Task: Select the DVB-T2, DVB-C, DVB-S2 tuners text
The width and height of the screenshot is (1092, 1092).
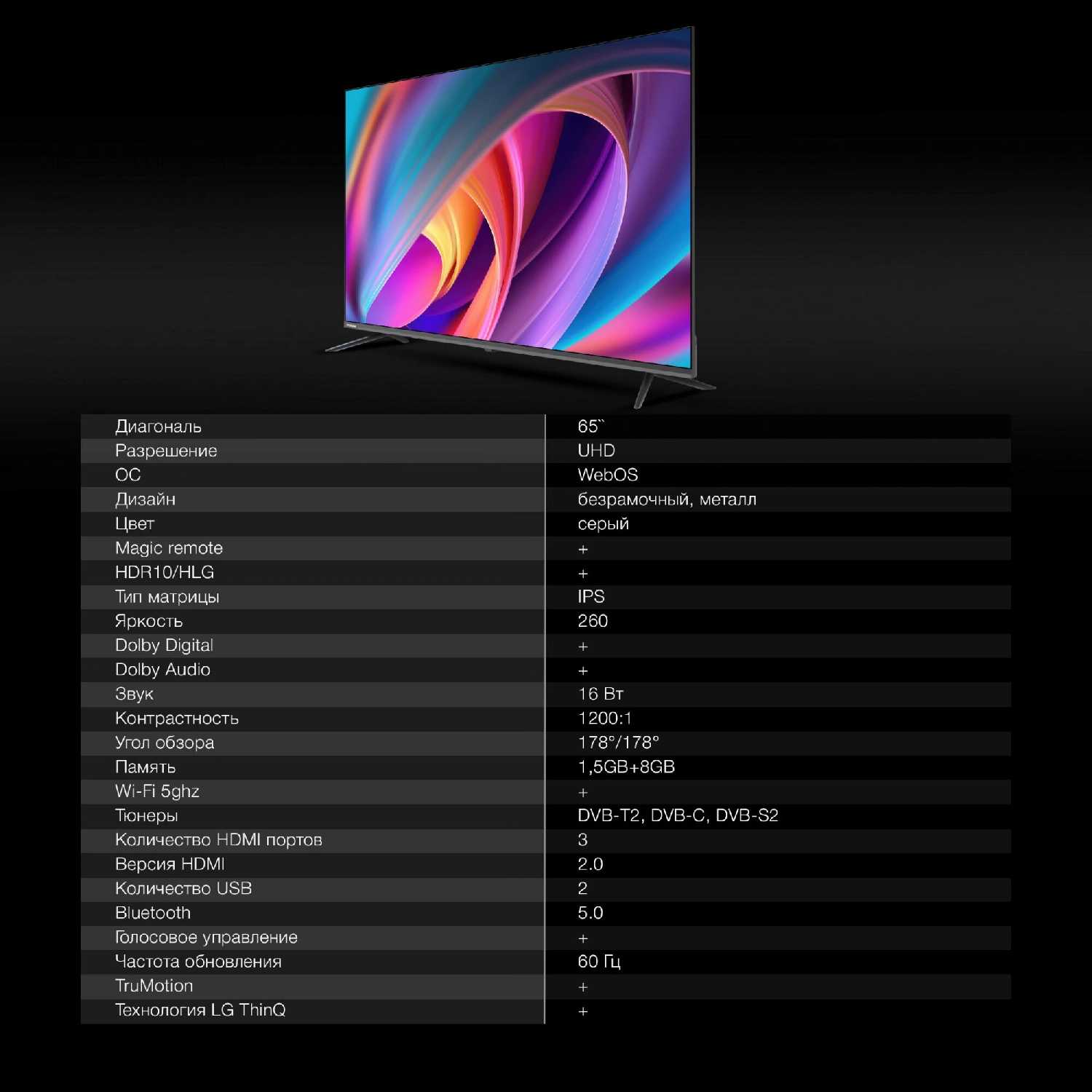Action: pos(677,816)
